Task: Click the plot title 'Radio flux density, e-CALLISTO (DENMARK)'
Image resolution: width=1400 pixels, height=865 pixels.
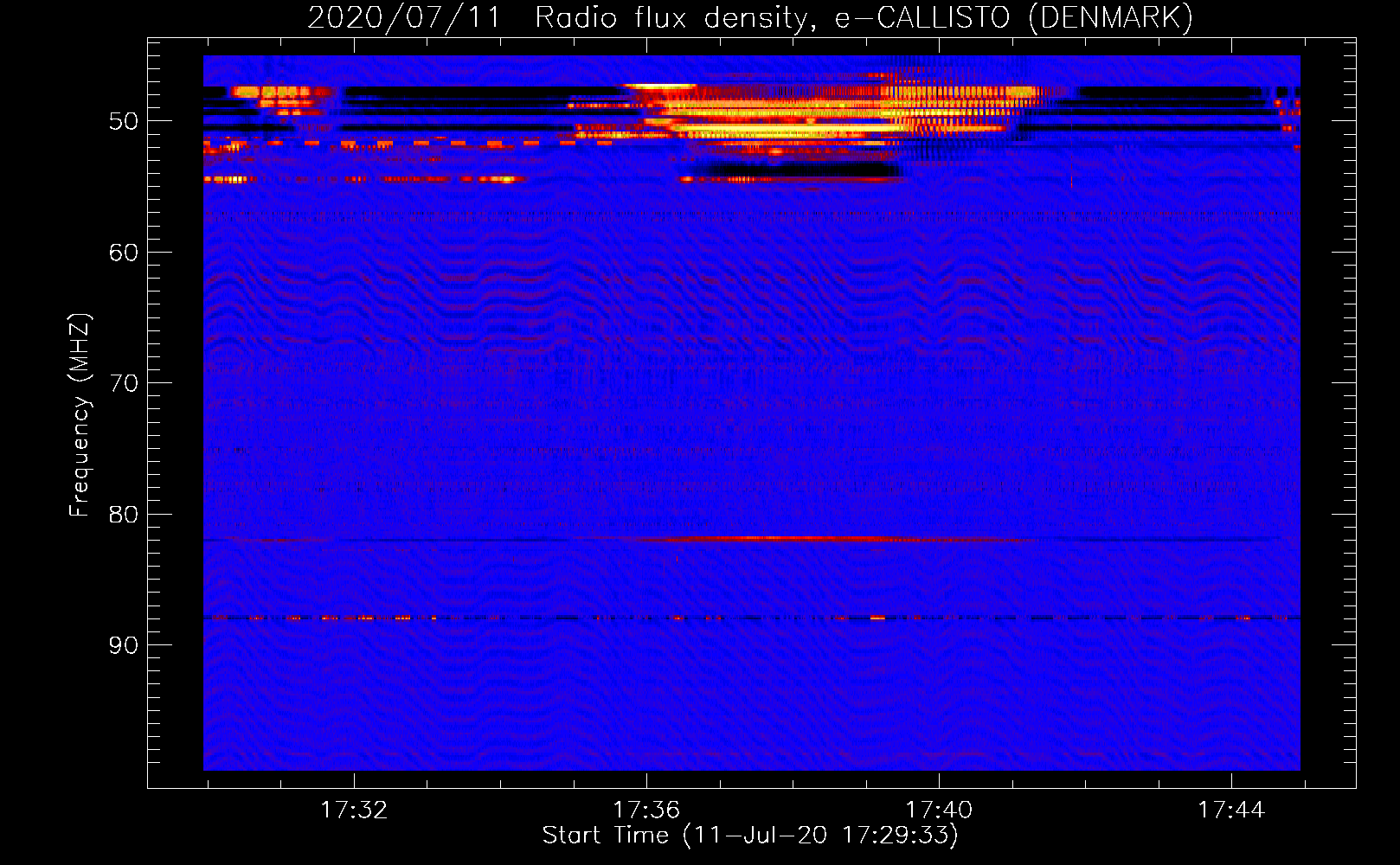Action: [864, 18]
